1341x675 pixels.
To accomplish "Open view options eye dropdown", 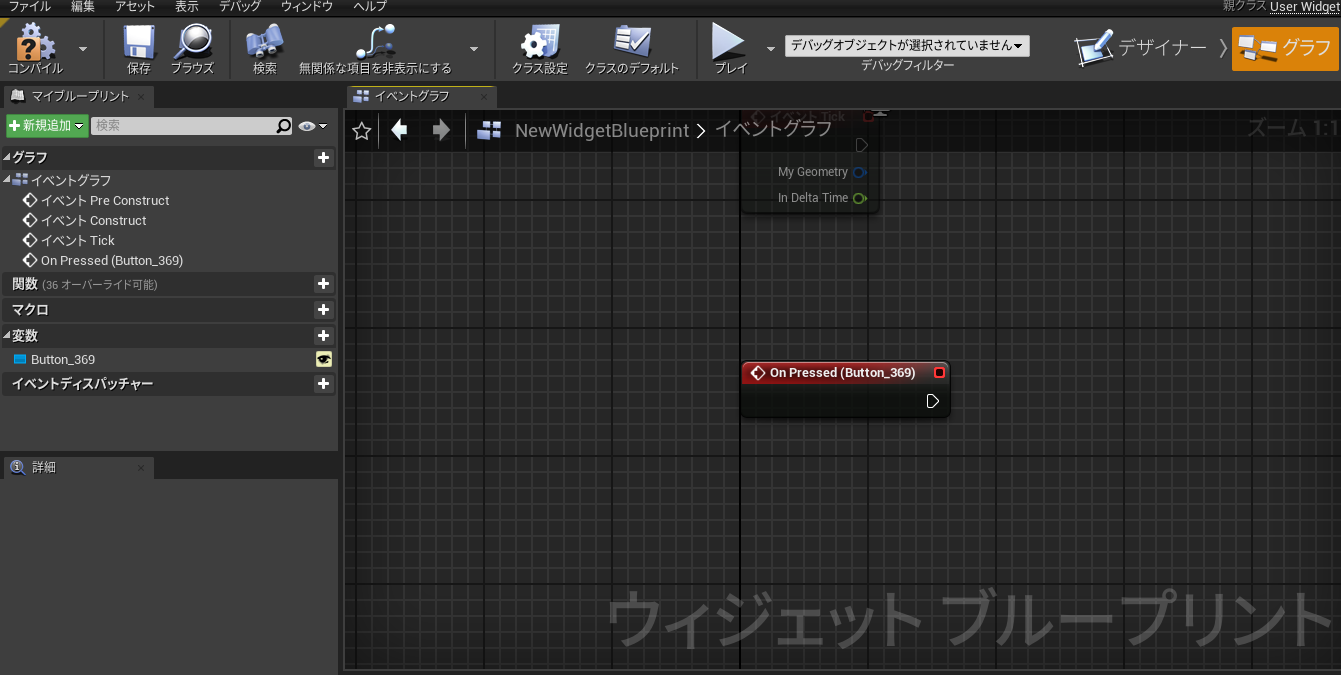I will (x=312, y=126).
